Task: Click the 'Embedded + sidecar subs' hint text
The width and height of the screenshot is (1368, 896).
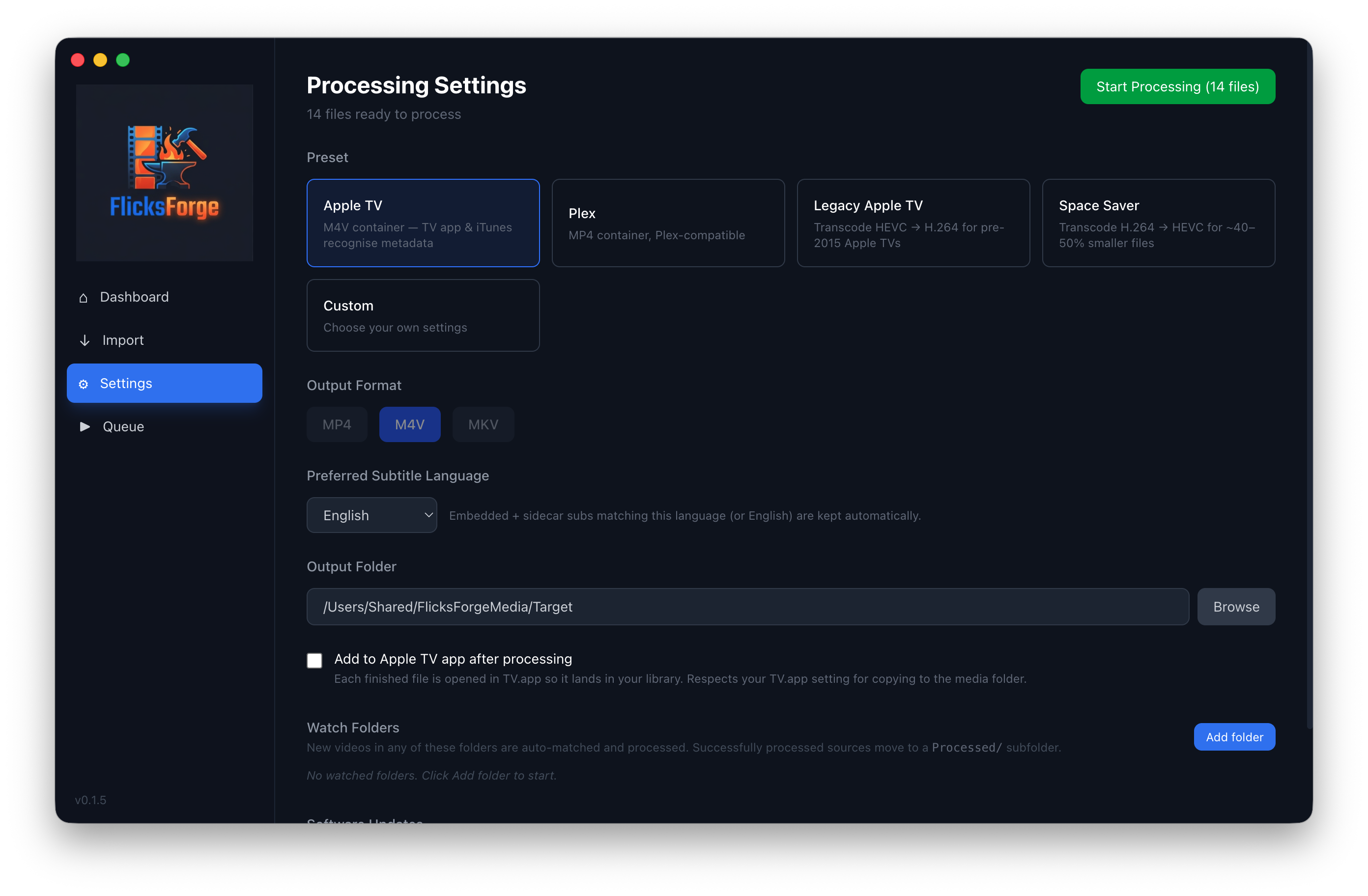Action: (x=685, y=516)
